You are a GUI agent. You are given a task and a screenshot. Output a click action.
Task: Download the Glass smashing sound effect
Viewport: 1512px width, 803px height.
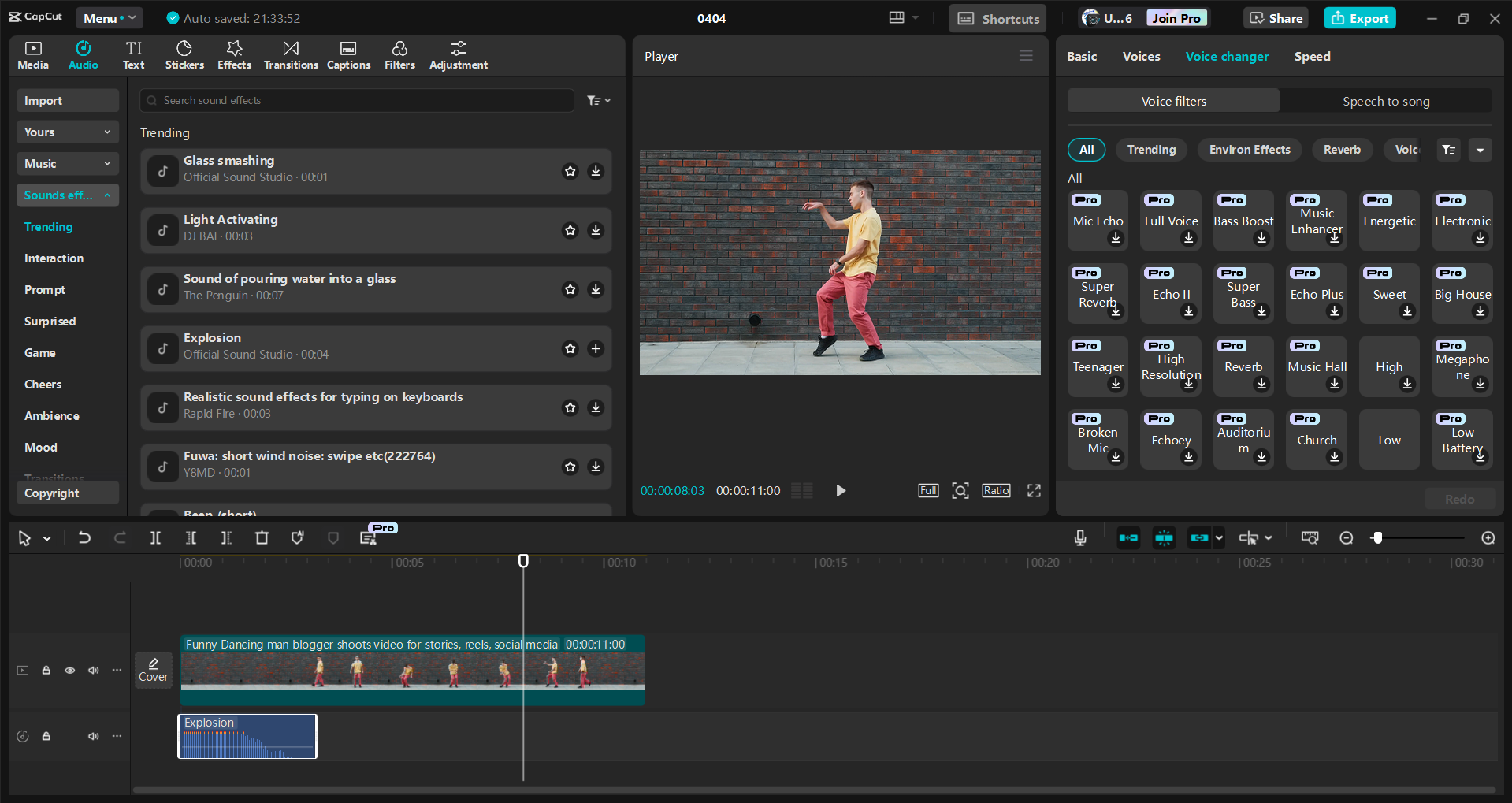tap(596, 171)
